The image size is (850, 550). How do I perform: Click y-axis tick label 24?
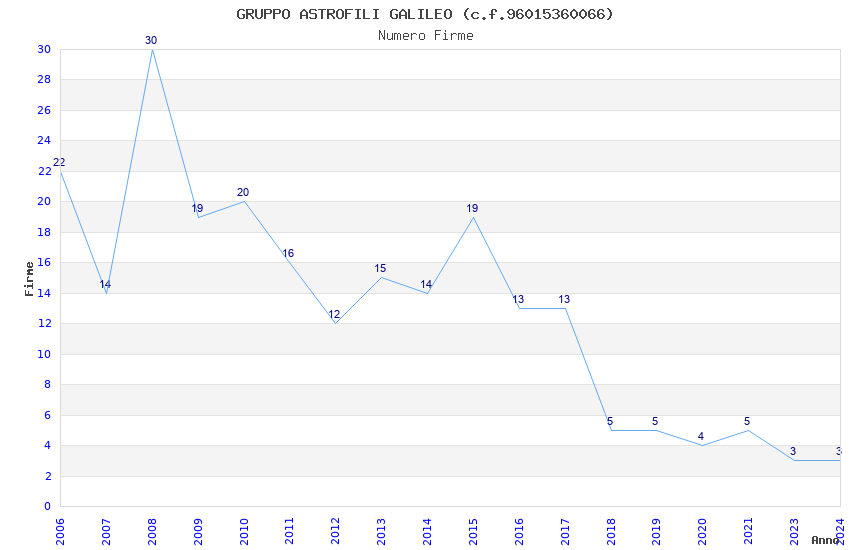44,140
